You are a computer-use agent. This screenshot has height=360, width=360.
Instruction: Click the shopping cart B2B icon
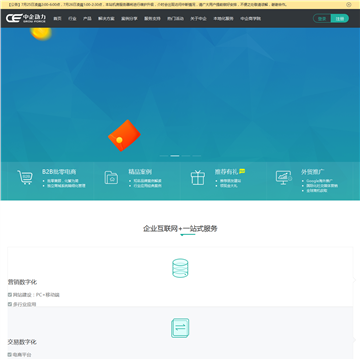25,177
